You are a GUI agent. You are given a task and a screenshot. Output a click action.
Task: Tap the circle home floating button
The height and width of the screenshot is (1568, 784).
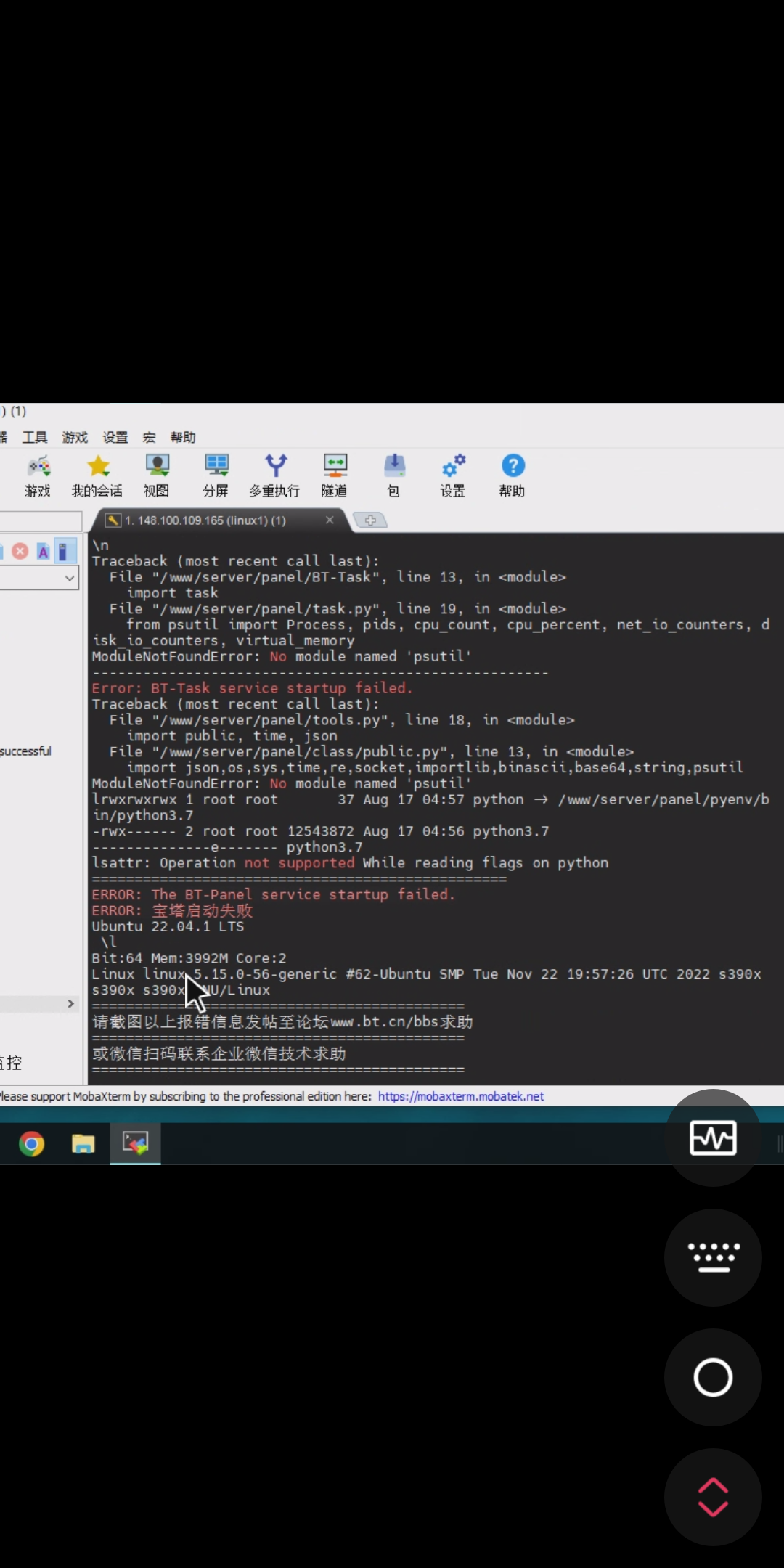(x=713, y=1377)
